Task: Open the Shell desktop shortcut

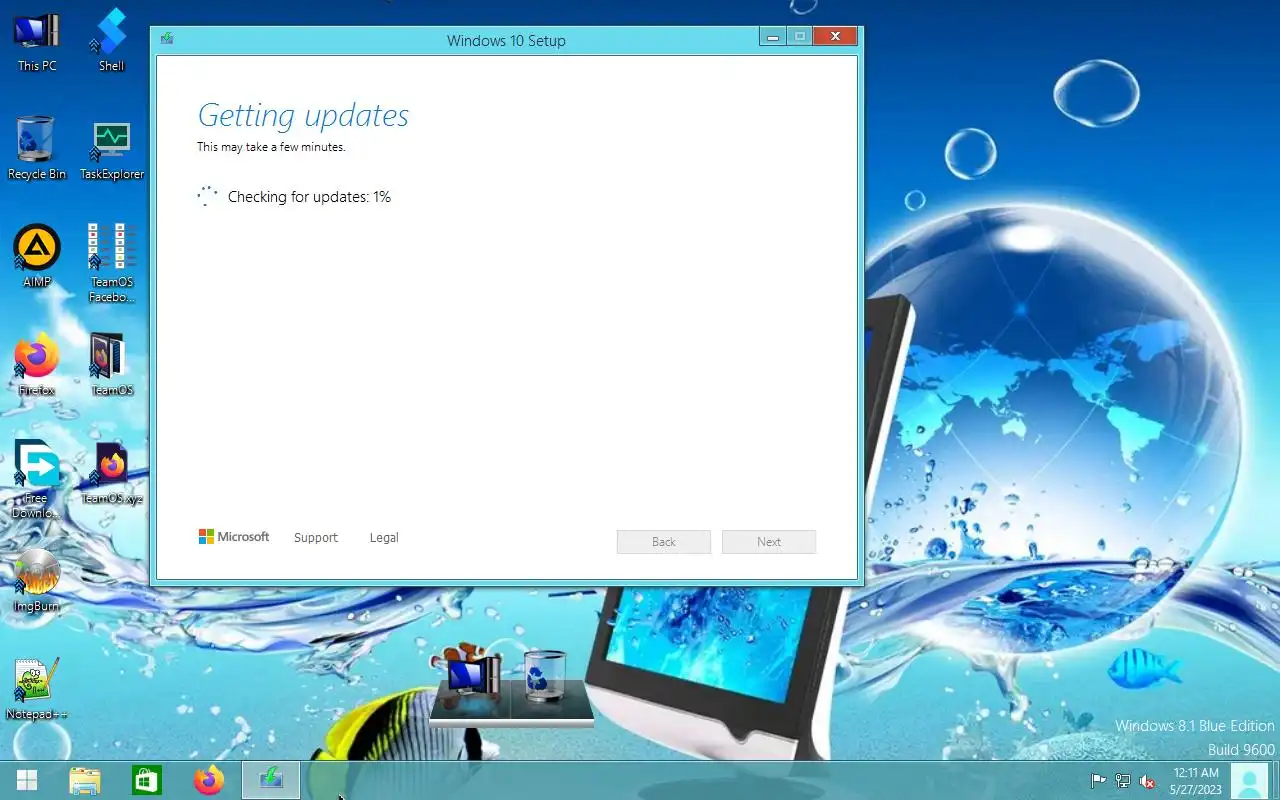Action: 112,41
